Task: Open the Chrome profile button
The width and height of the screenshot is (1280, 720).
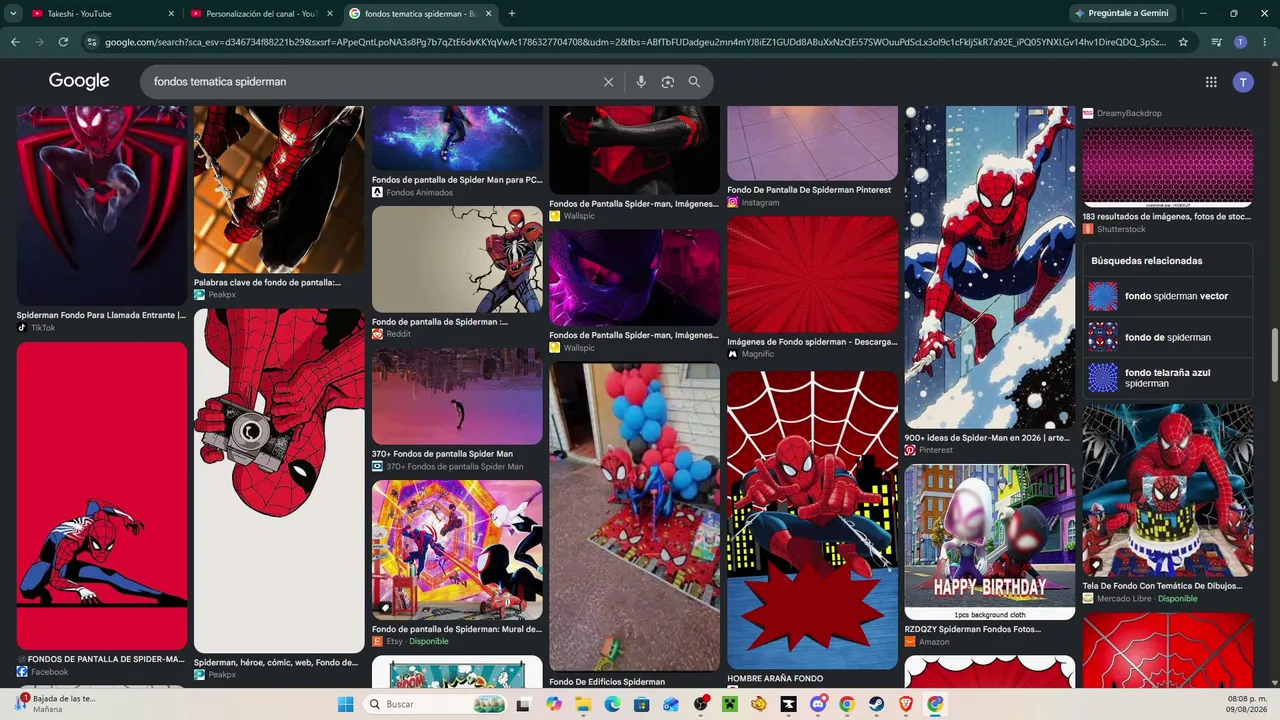Action: 1241,42
